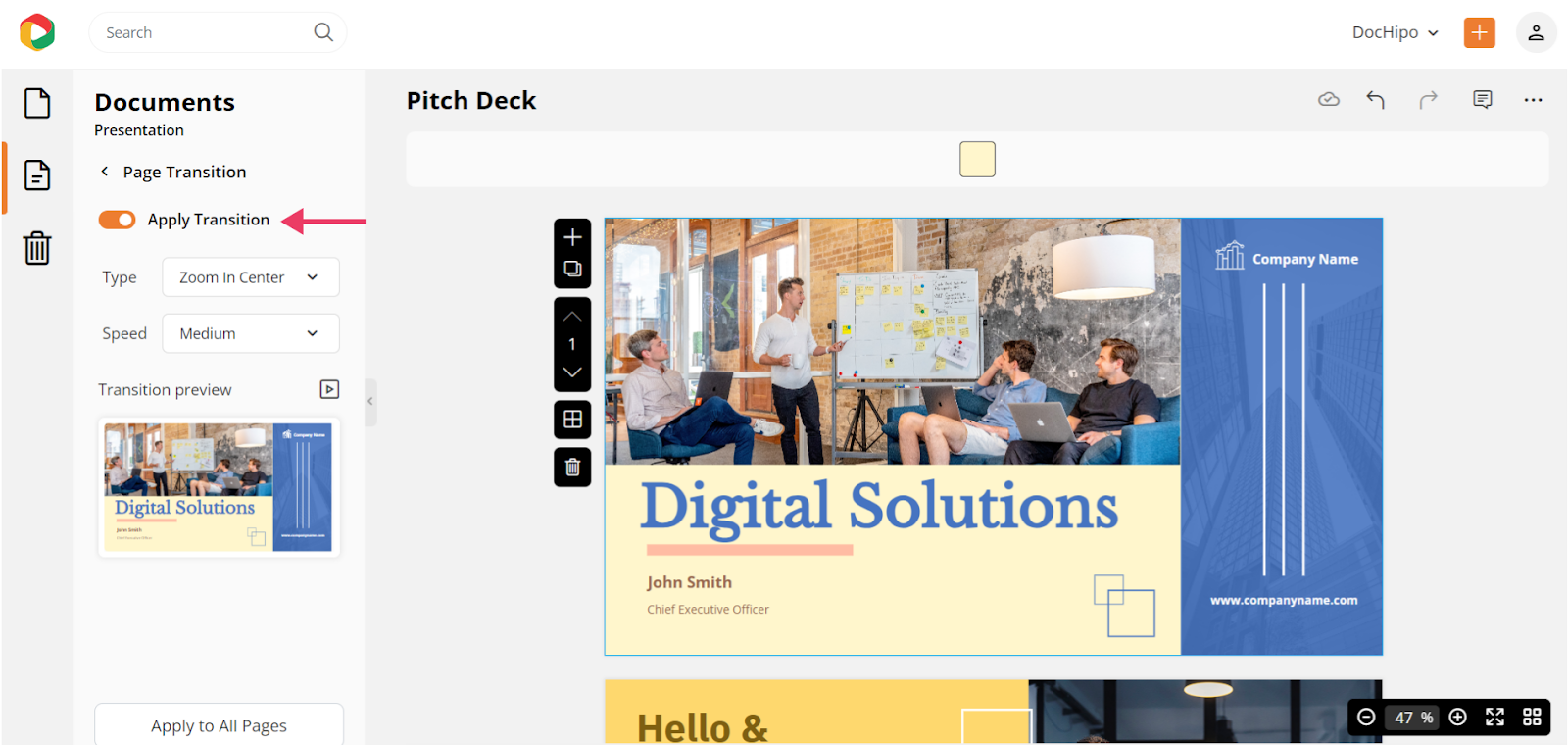The image size is (1568, 745).
Task: Click the Presentation subtitle text
Action: [139, 130]
